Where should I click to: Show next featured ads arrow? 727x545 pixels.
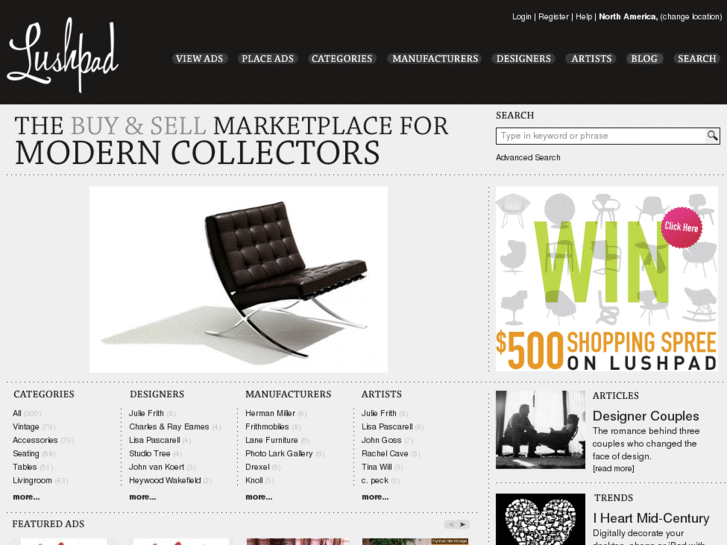point(463,525)
